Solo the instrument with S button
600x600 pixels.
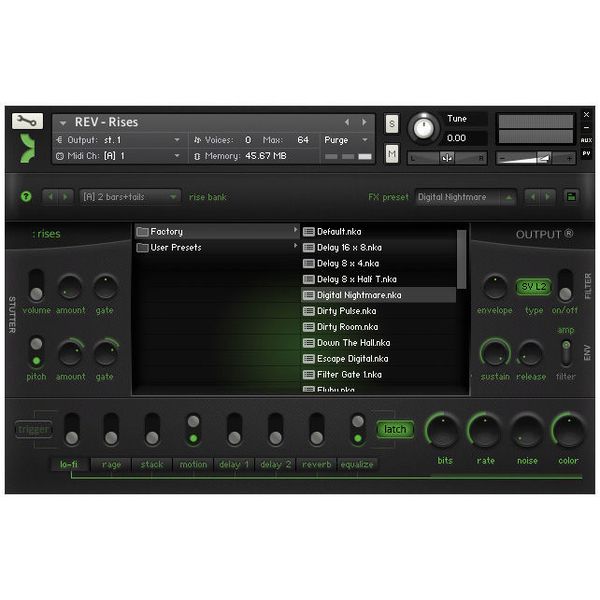[391, 124]
